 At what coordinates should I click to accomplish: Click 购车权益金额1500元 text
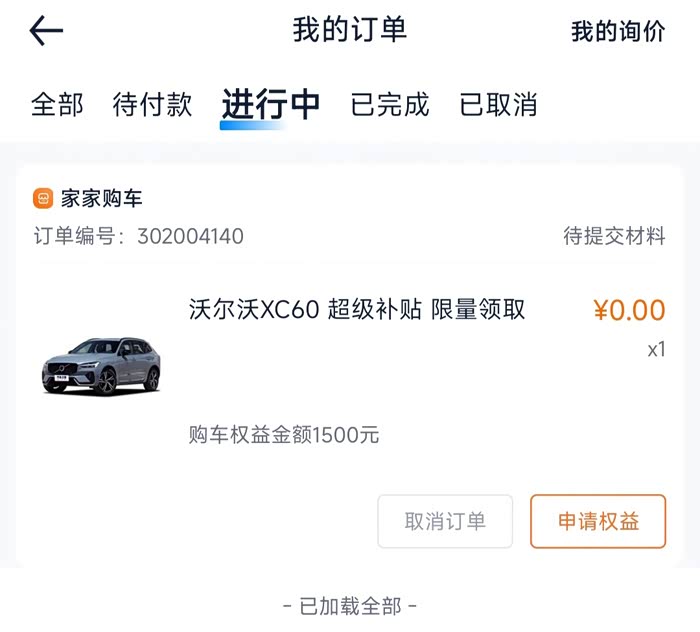tap(284, 435)
